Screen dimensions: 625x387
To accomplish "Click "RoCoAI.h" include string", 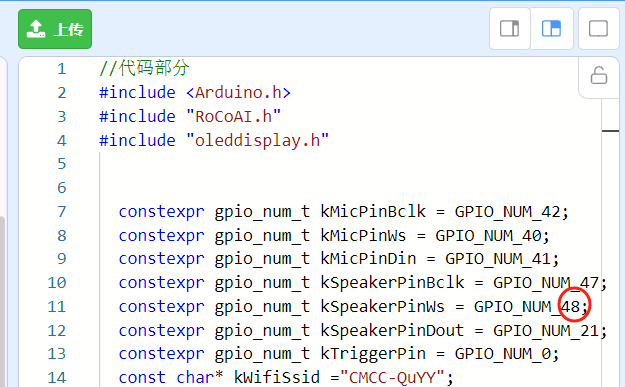I will tap(234, 116).
